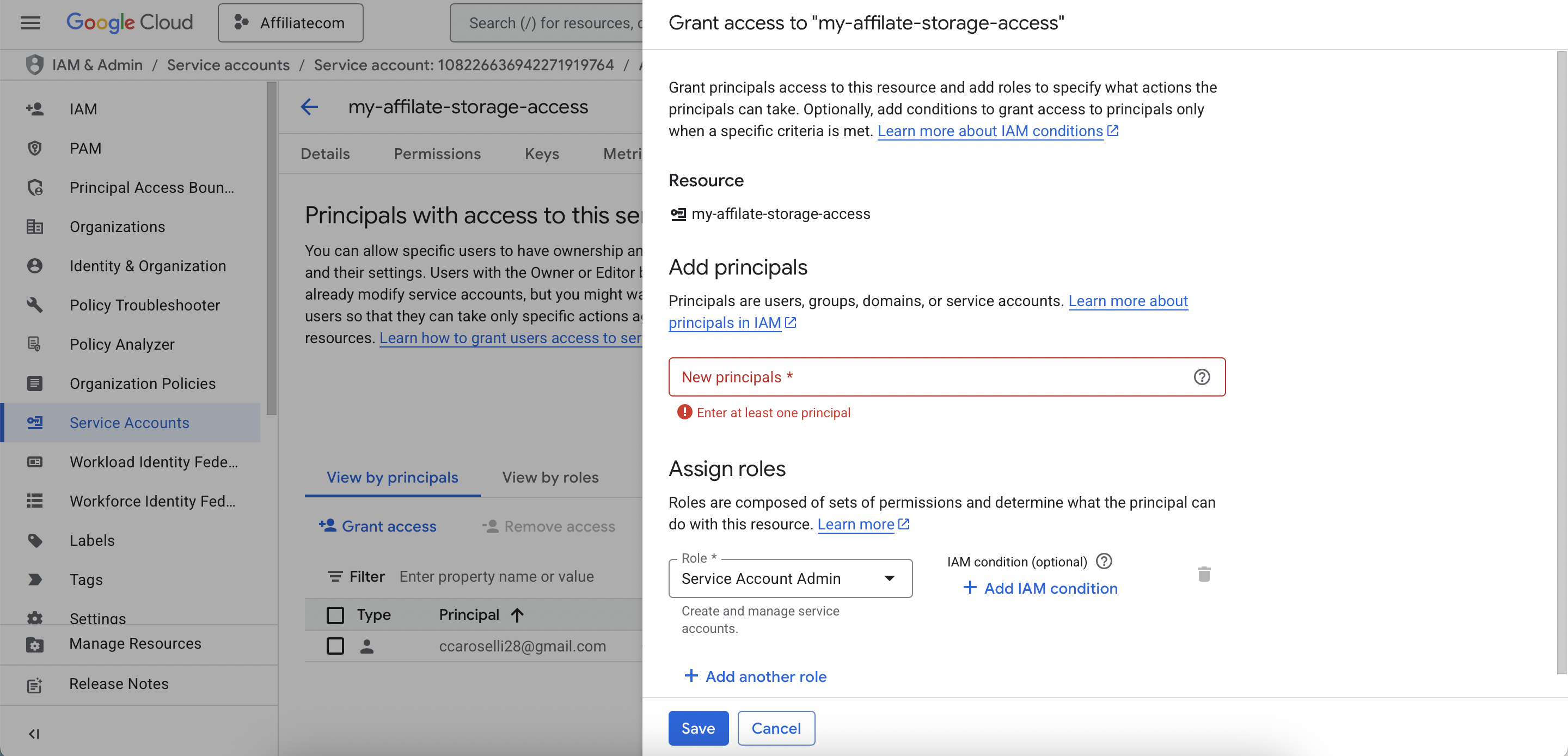This screenshot has height=756, width=1568.
Task: Sort by Principal column arrow
Action: coord(517,615)
